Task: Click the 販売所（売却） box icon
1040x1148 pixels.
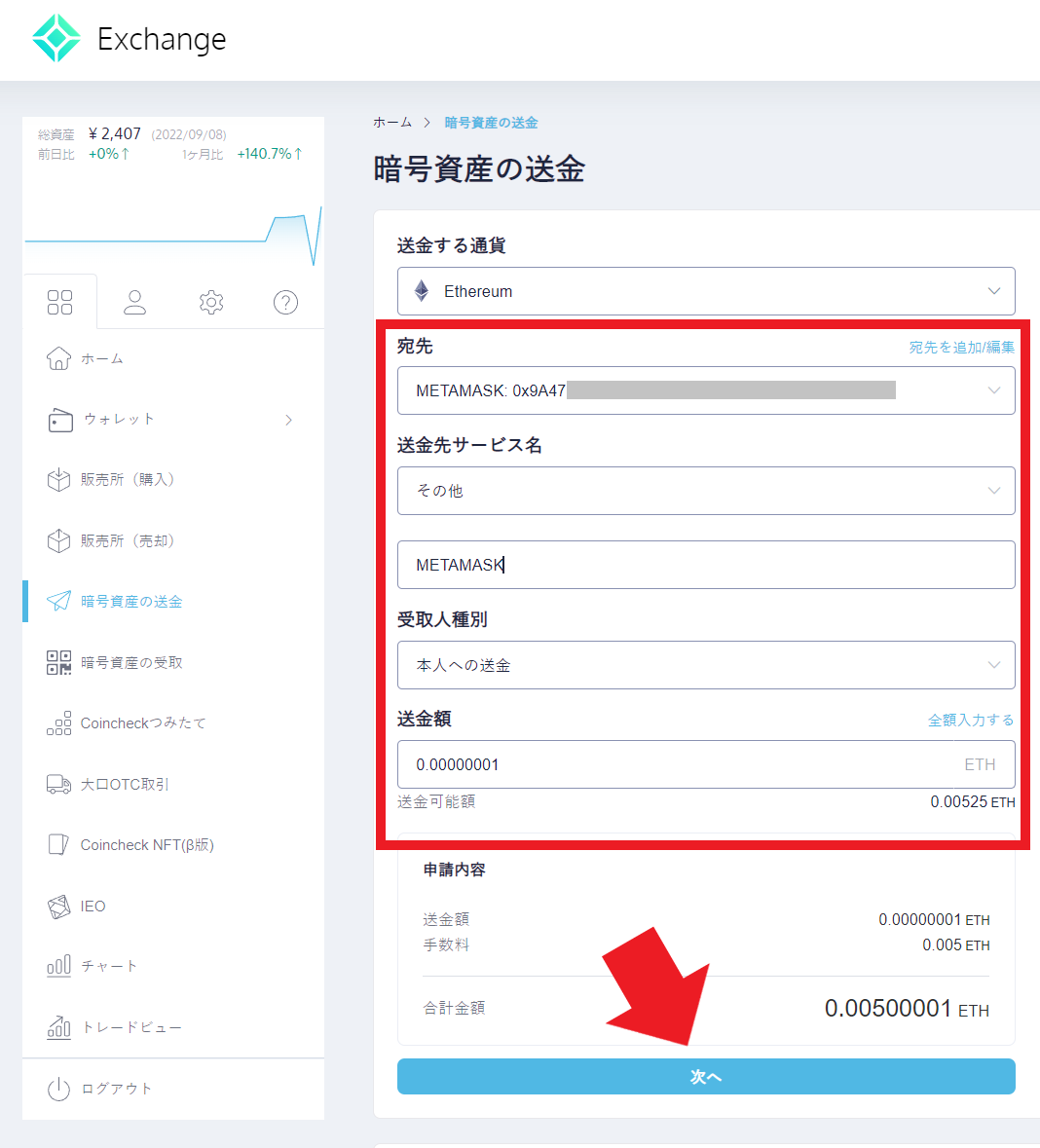Action: click(x=58, y=541)
